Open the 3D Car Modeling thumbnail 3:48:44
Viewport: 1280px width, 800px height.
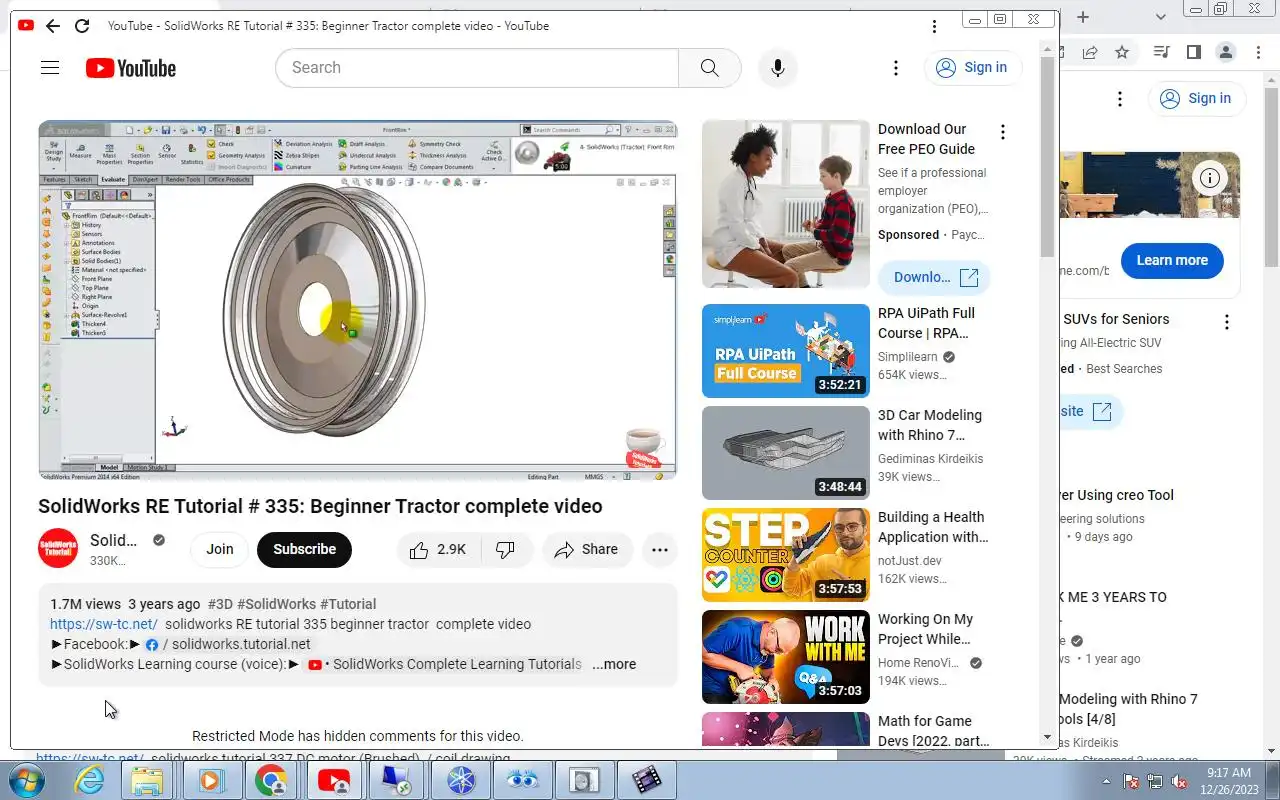click(786, 453)
